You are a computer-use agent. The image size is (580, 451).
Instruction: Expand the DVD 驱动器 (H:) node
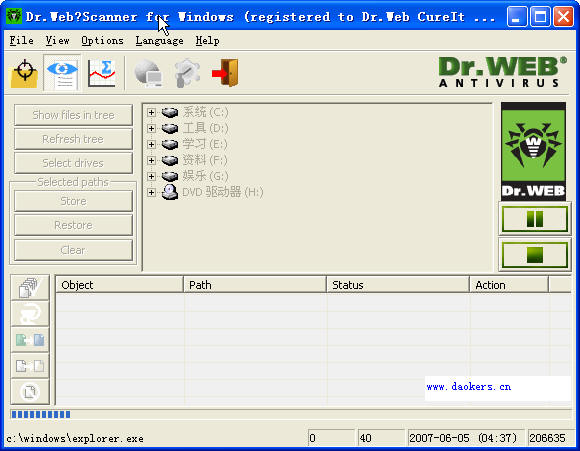151,192
